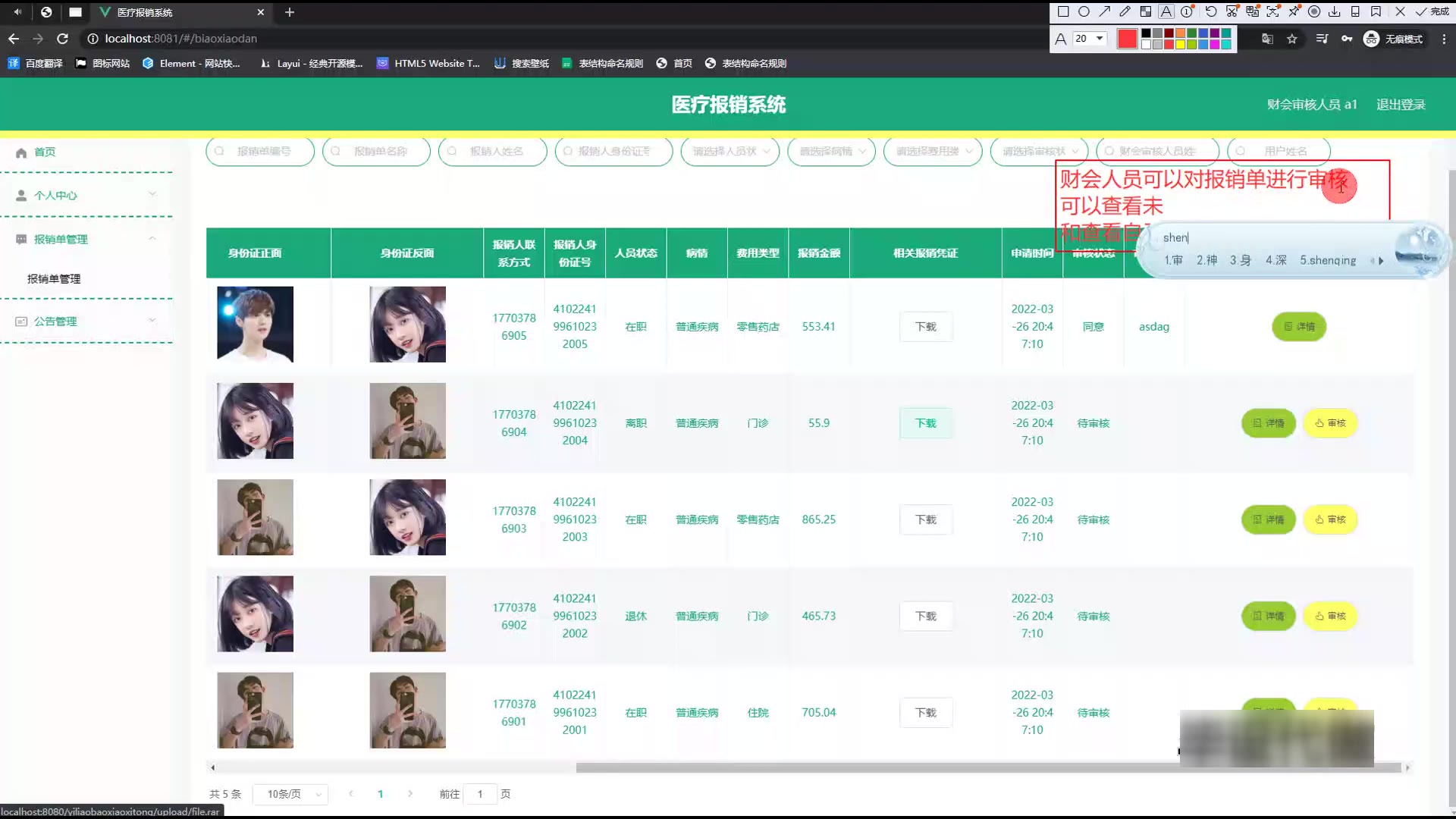
Task: Open 报销单管理 submenu item
Action: [54, 278]
